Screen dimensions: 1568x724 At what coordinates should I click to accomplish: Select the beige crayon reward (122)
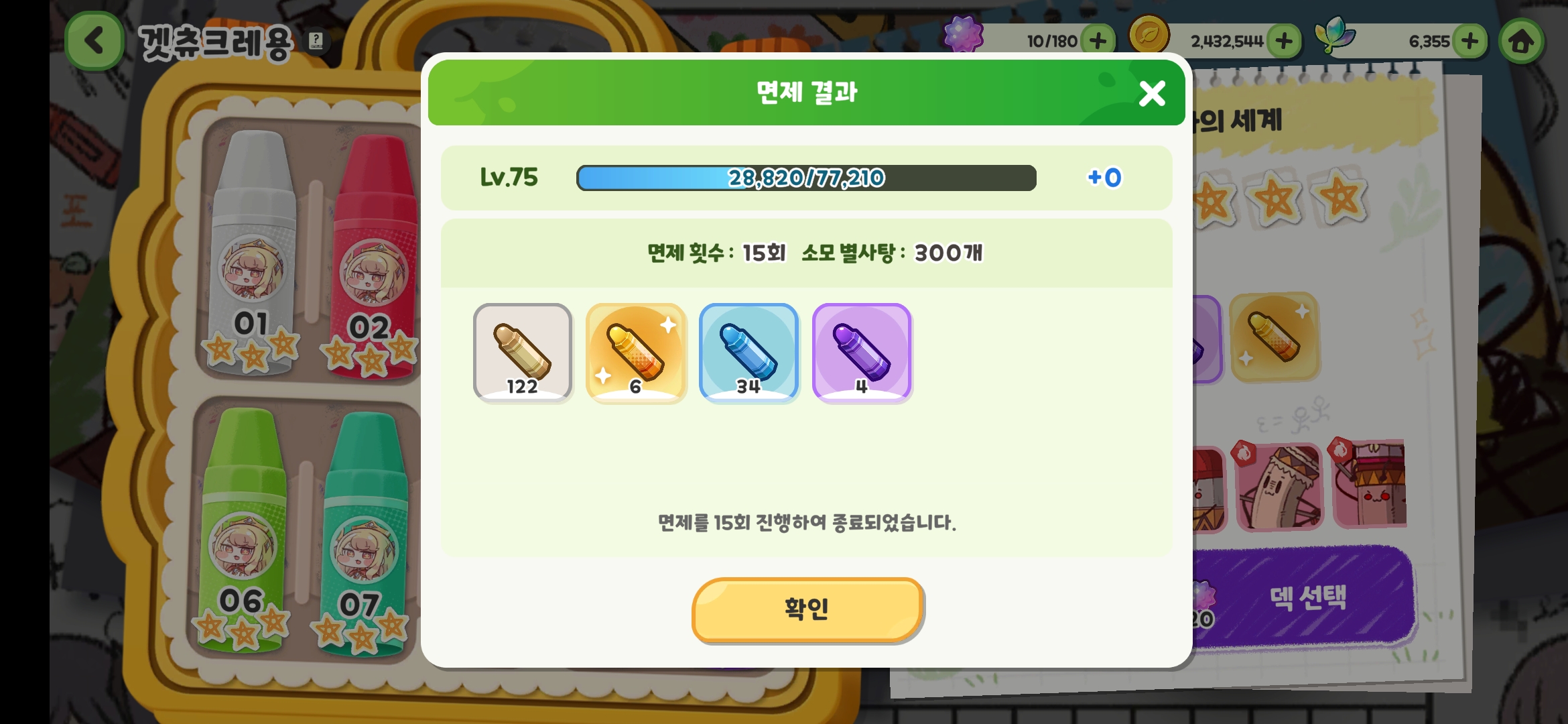(x=523, y=353)
